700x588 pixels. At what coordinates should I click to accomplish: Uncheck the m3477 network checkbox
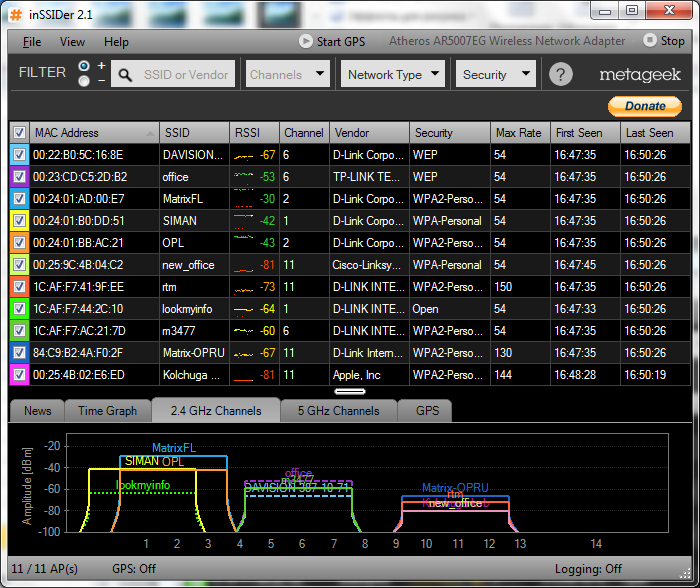19,331
